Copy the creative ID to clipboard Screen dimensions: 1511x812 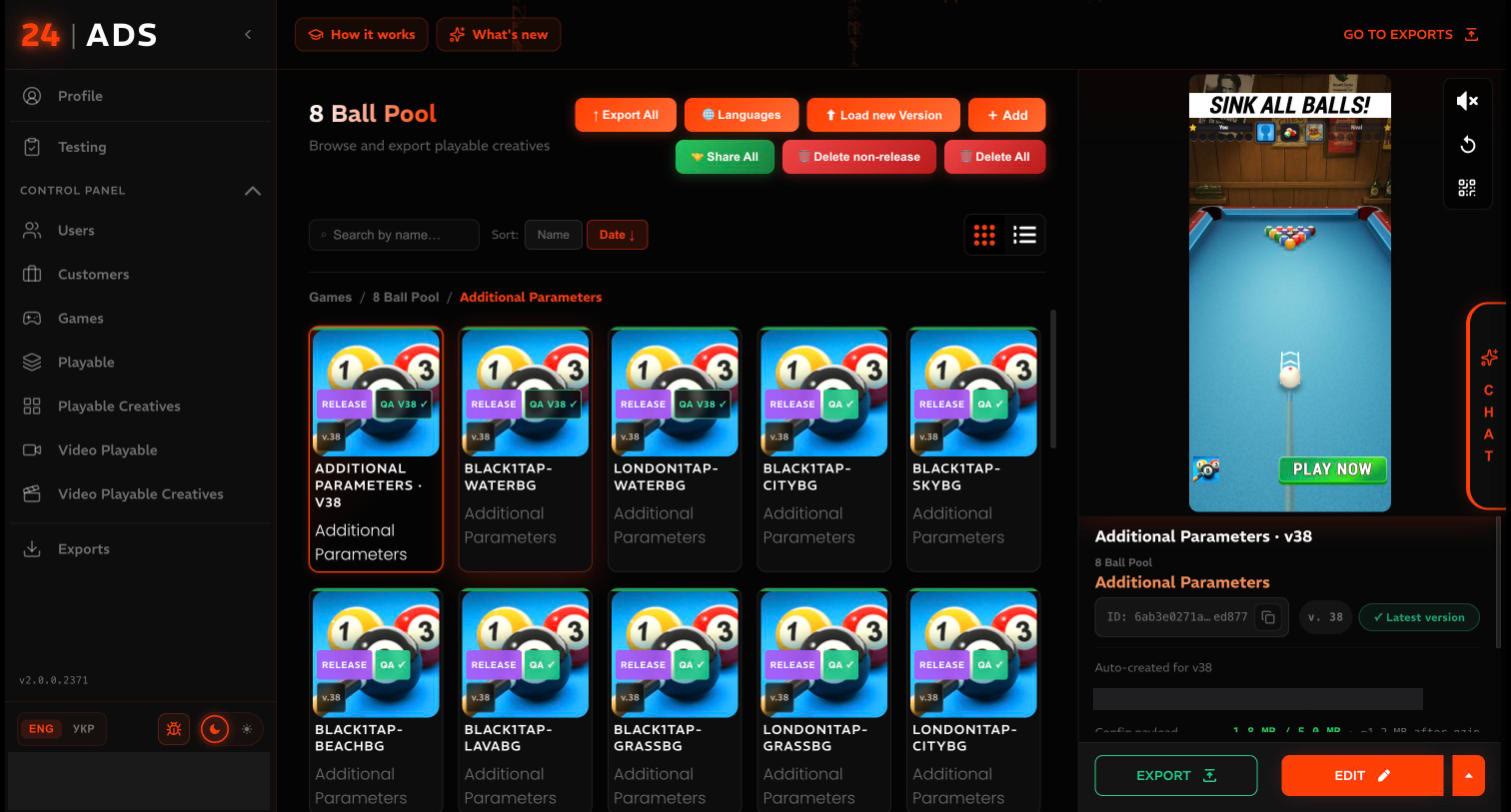pos(1268,617)
